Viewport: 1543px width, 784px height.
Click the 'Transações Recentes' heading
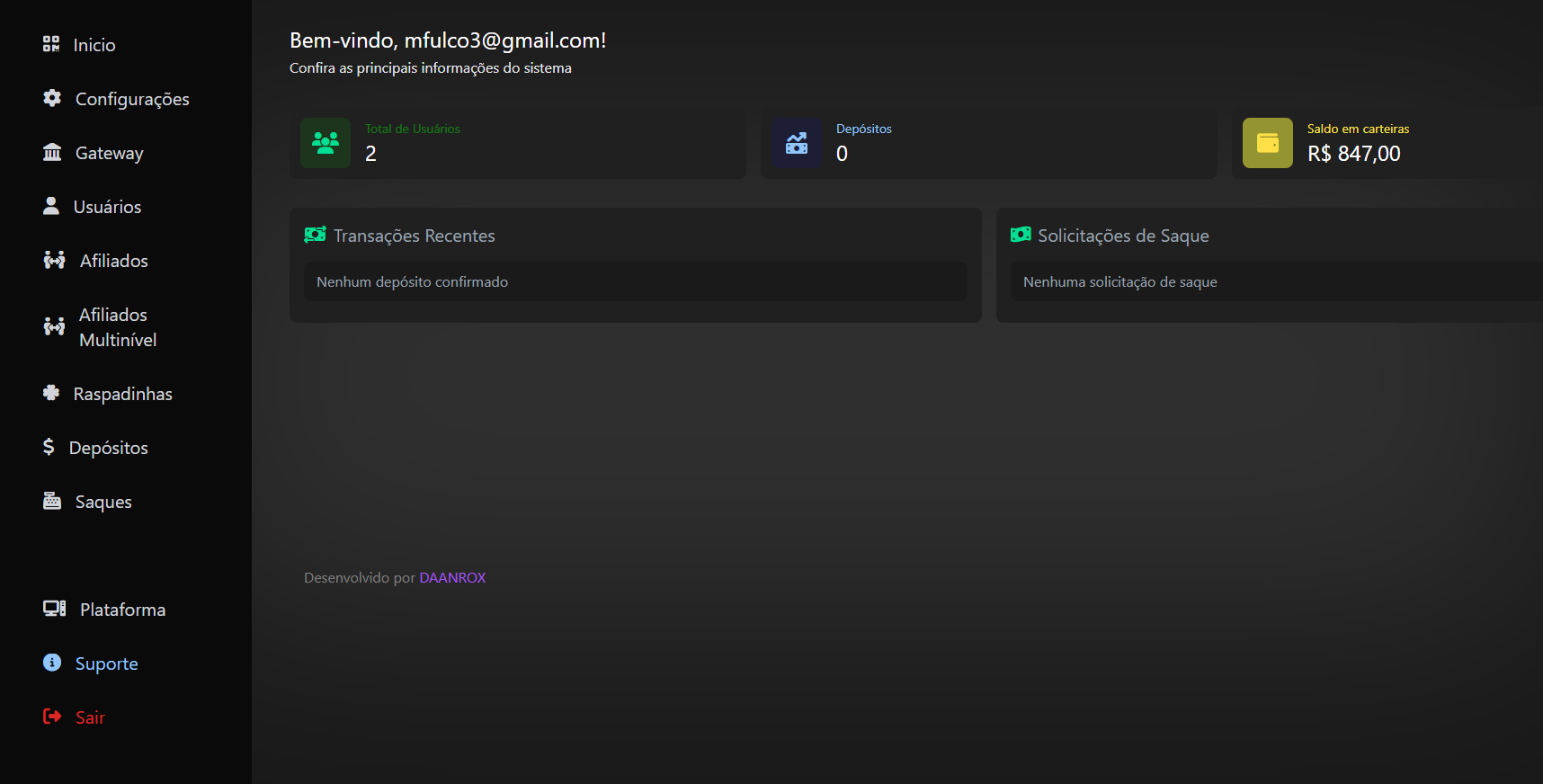pos(415,236)
